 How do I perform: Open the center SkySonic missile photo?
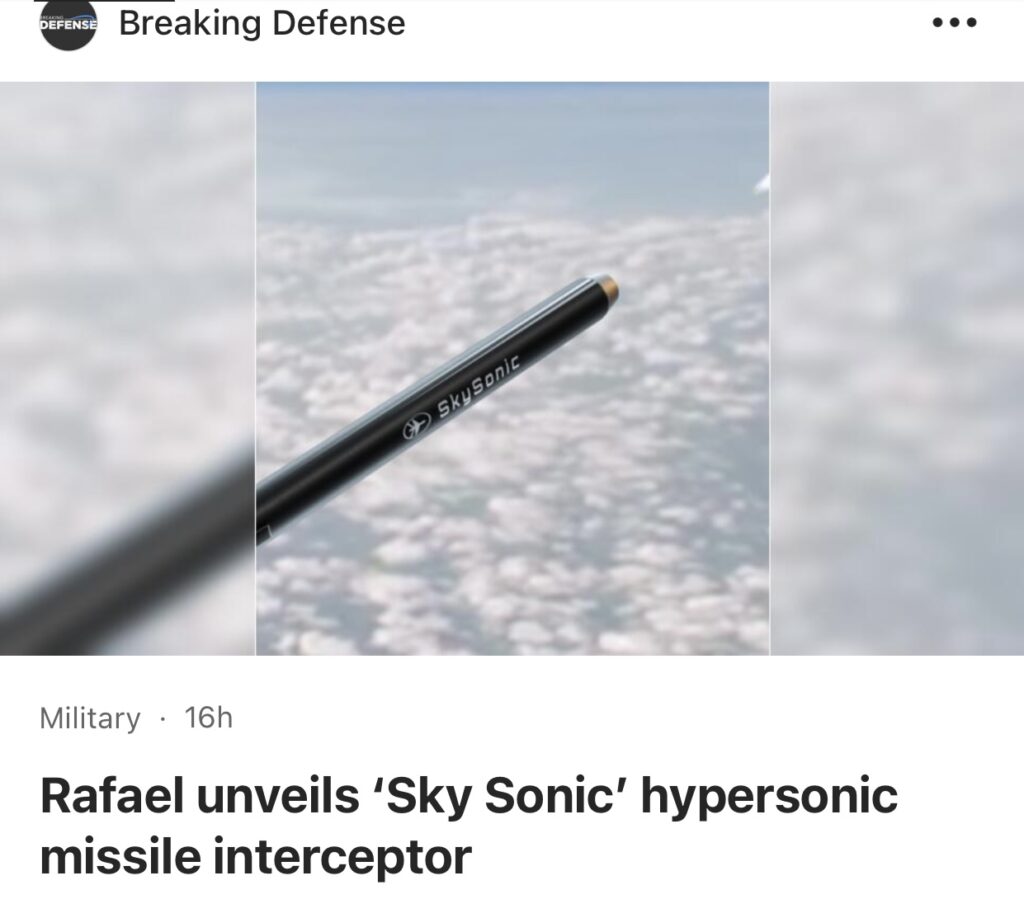(513, 368)
